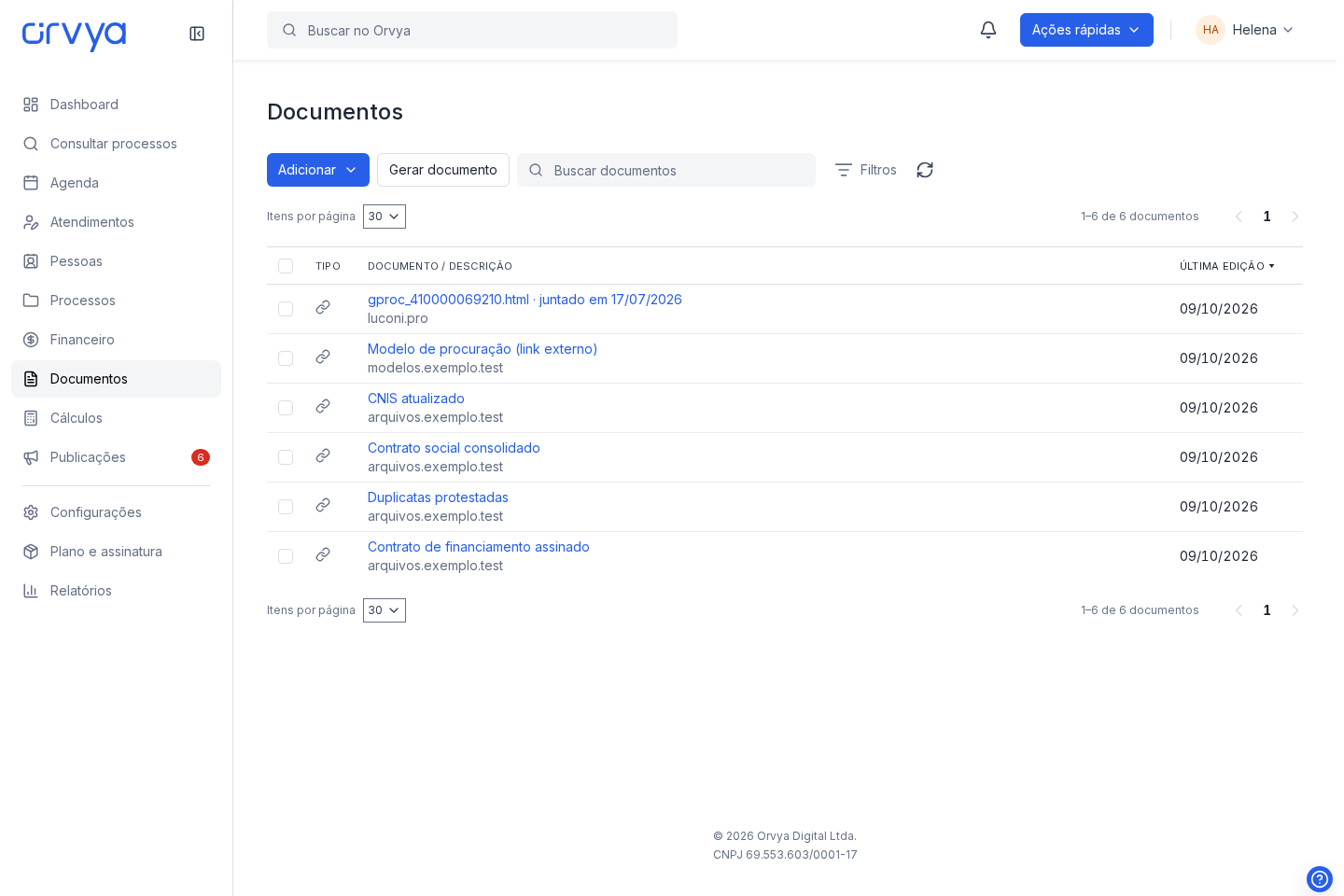Click Gerar documento button
Viewport: 1344px width, 896px height.
click(x=443, y=170)
